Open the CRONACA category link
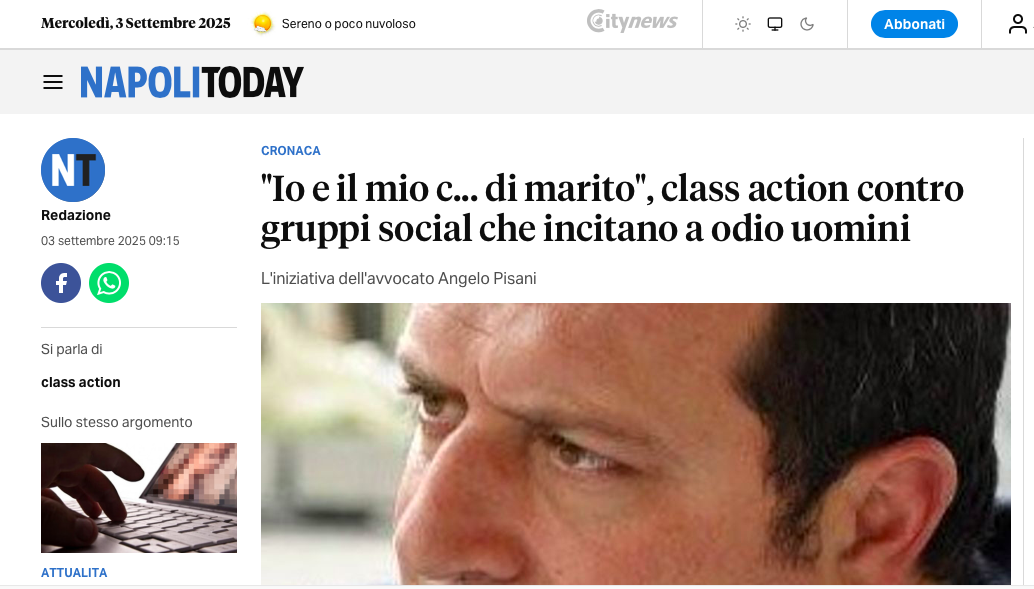The image size is (1034, 589). (x=291, y=150)
